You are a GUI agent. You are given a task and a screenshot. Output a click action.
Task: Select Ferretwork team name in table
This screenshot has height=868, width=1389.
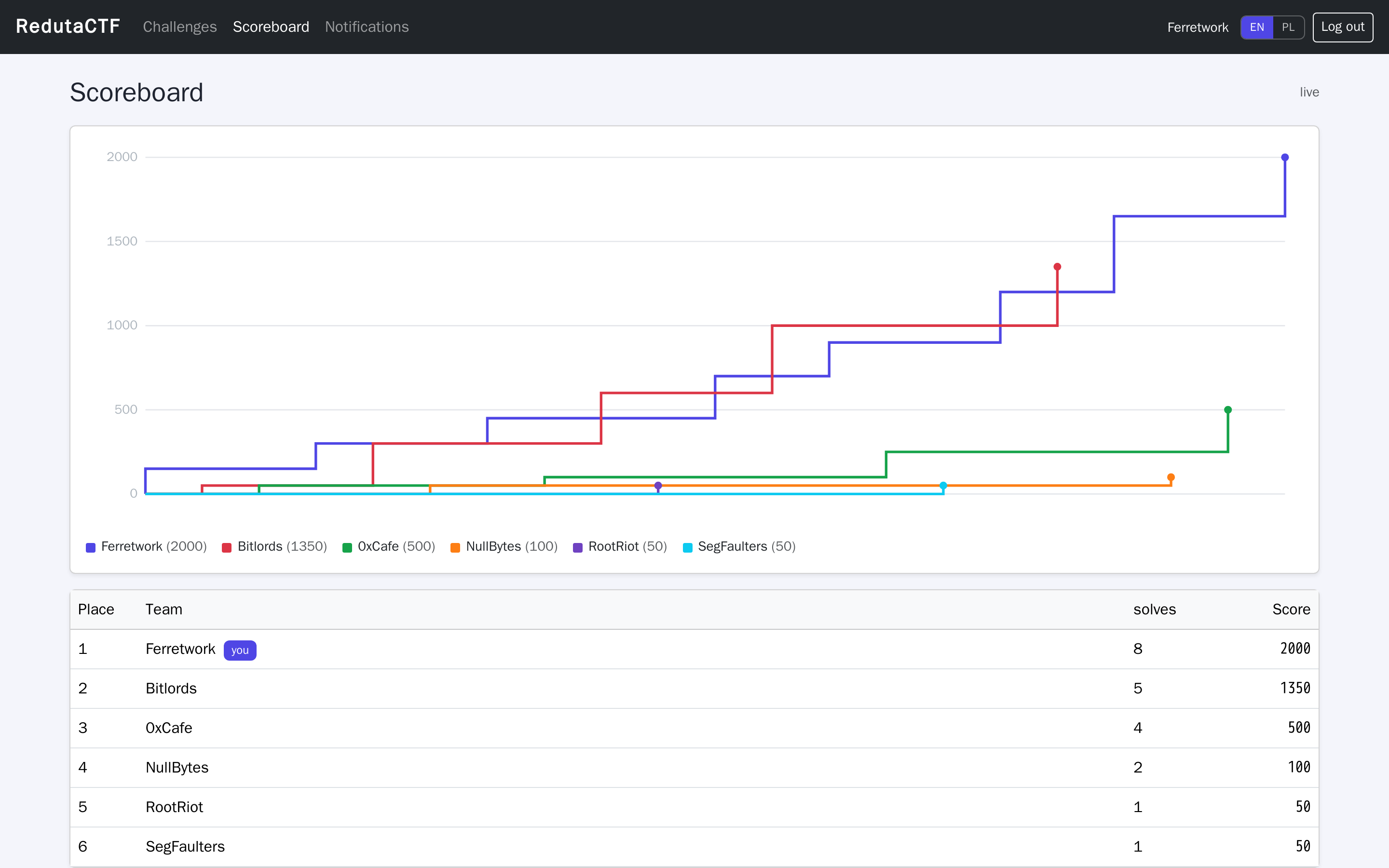click(180, 649)
